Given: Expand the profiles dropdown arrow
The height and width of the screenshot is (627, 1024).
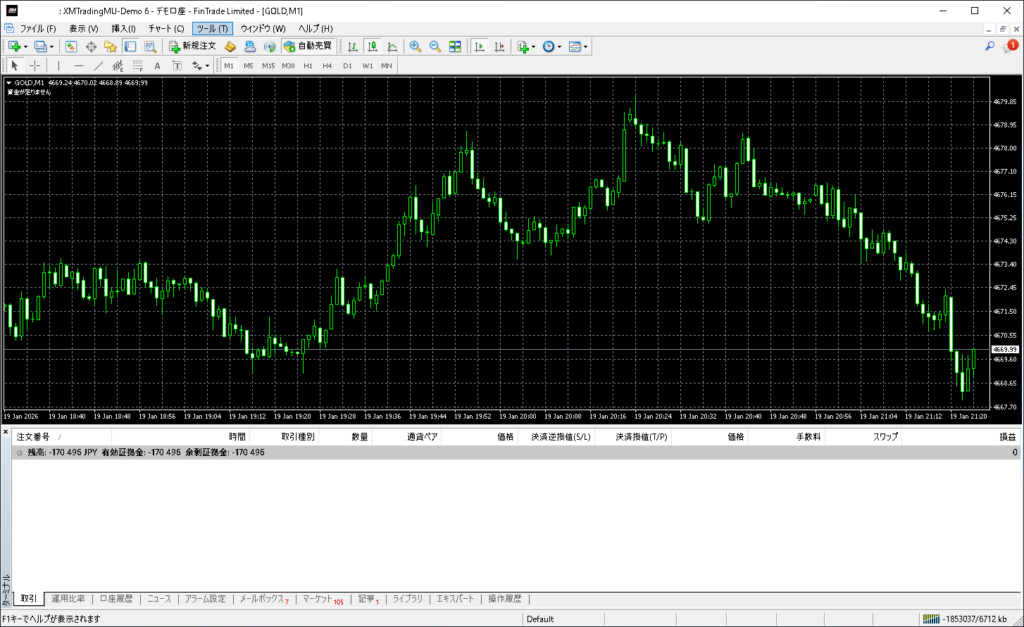Looking at the screenshot, I should pyautogui.click(x=51, y=46).
